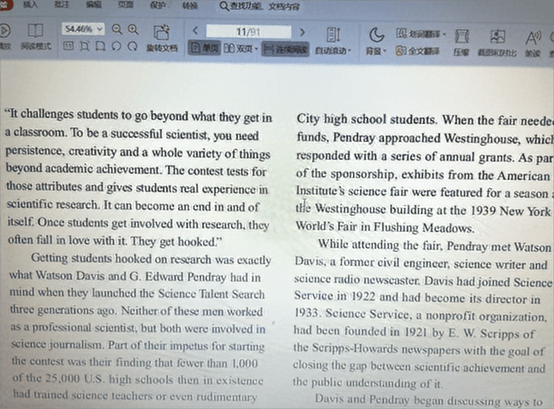Image resolution: width=554 pixels, height=409 pixels.
Task: Open the 保护 (Protect) menu tab
Action: 157,6
